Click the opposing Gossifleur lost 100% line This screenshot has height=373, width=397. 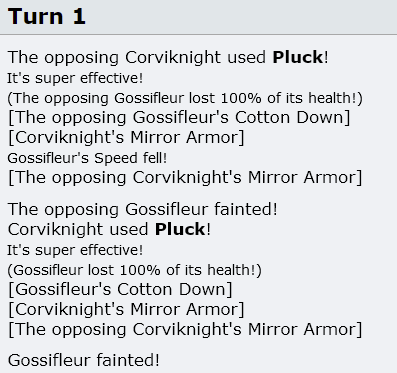tap(185, 98)
